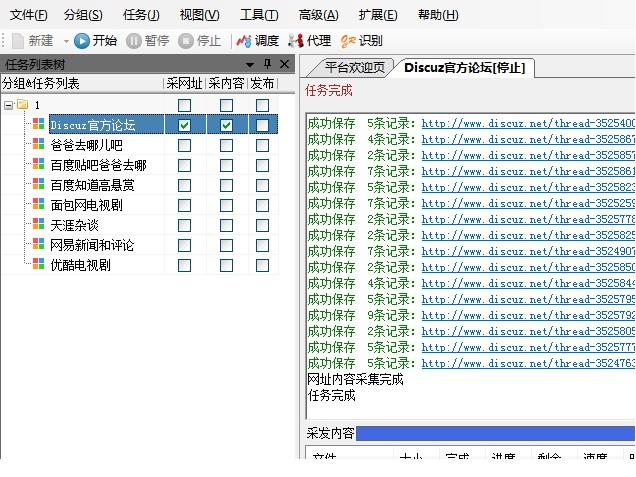Open the 任务(J) menu

[x=141, y=15]
